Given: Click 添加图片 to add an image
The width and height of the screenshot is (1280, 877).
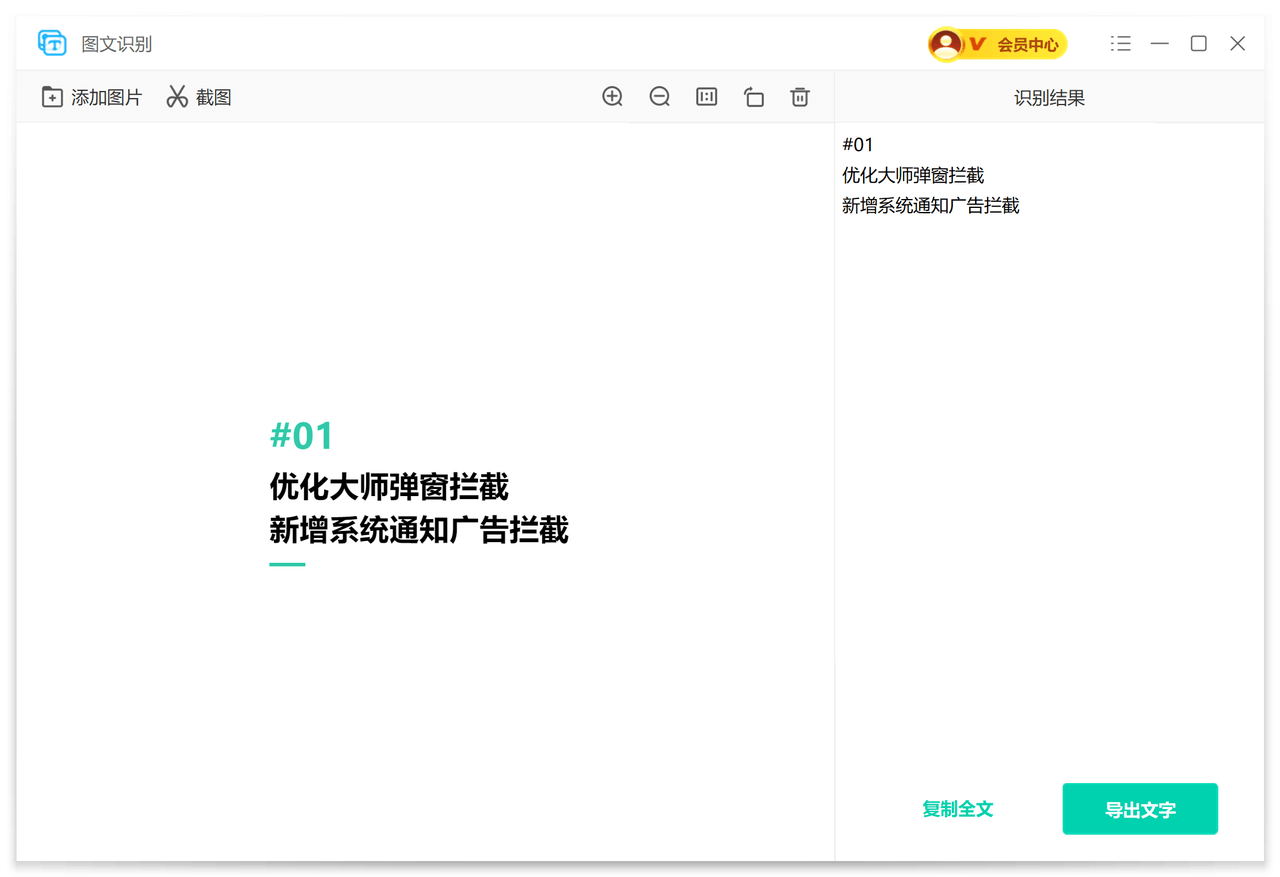Looking at the screenshot, I should 92,97.
